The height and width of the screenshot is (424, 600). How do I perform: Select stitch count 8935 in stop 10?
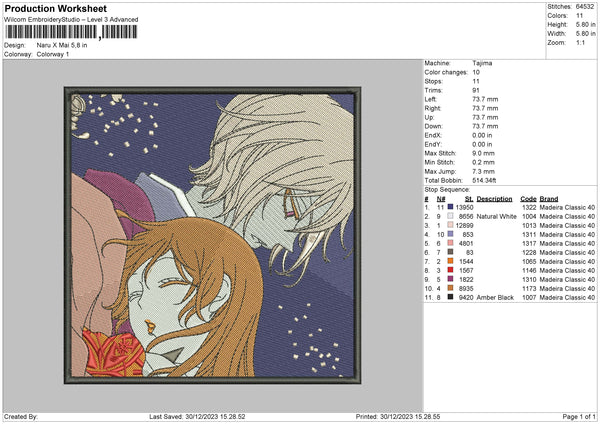[466, 289]
